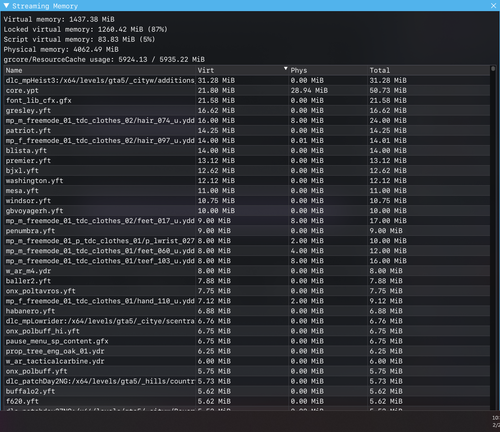Select the teef_103_u.ydd clothes row
The height and width of the screenshot is (432, 500).
click(247, 261)
